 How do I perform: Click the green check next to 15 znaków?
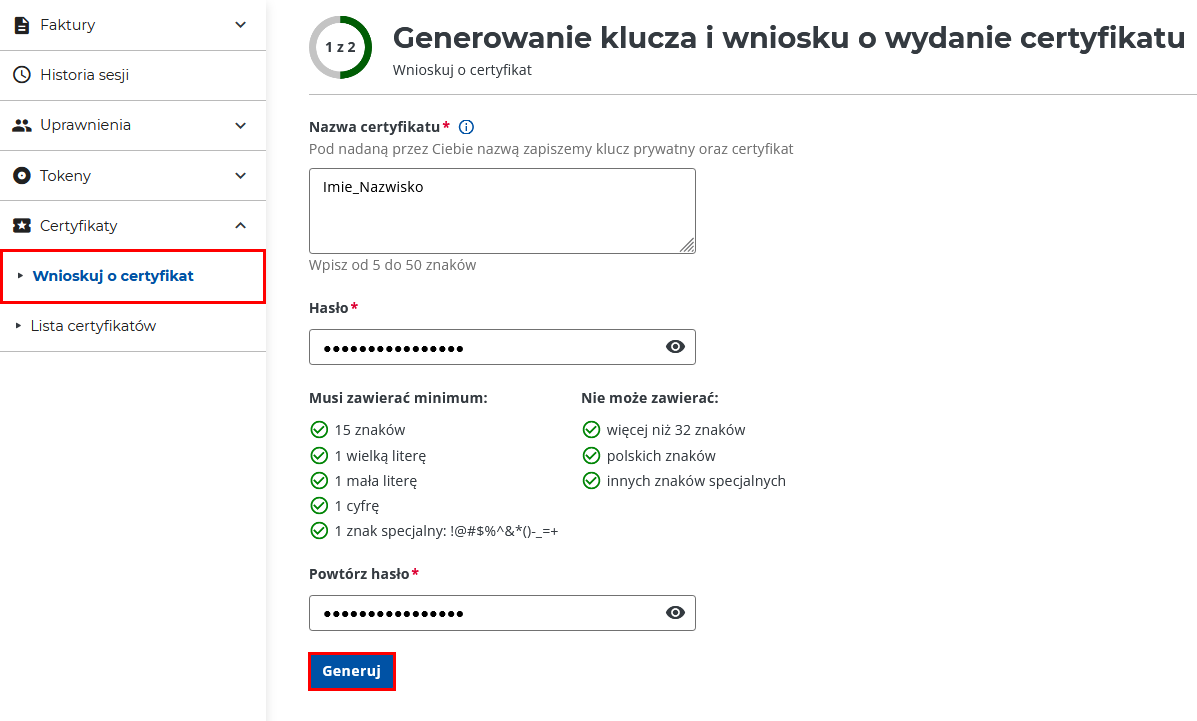319,430
